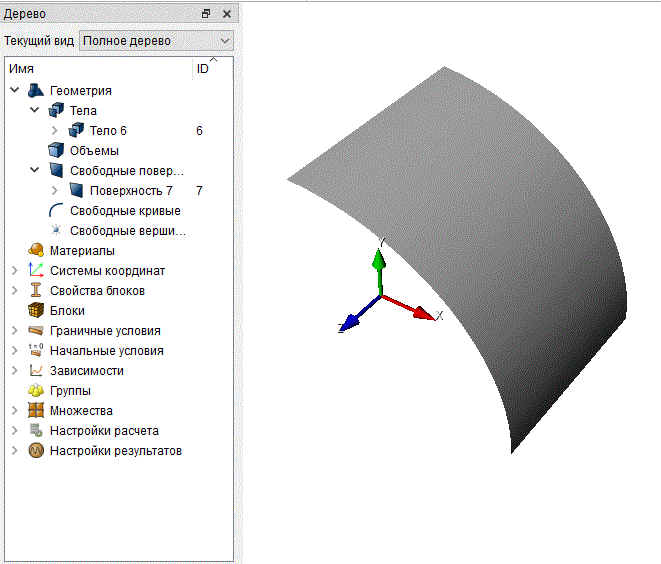This screenshot has width=661, height=564.
Task: Sort by the ID column header
Action: tap(212, 68)
